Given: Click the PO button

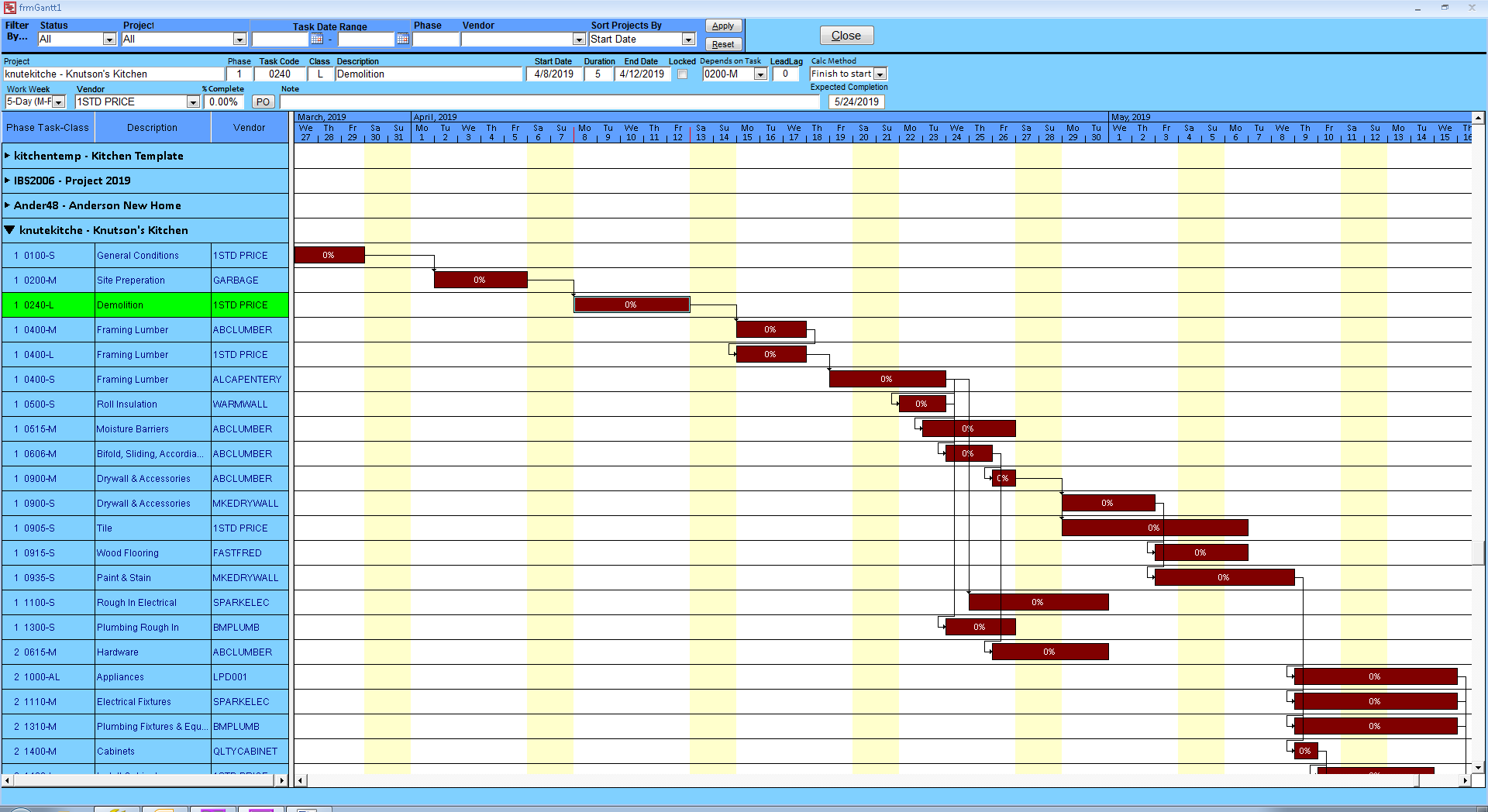Looking at the screenshot, I should (263, 101).
